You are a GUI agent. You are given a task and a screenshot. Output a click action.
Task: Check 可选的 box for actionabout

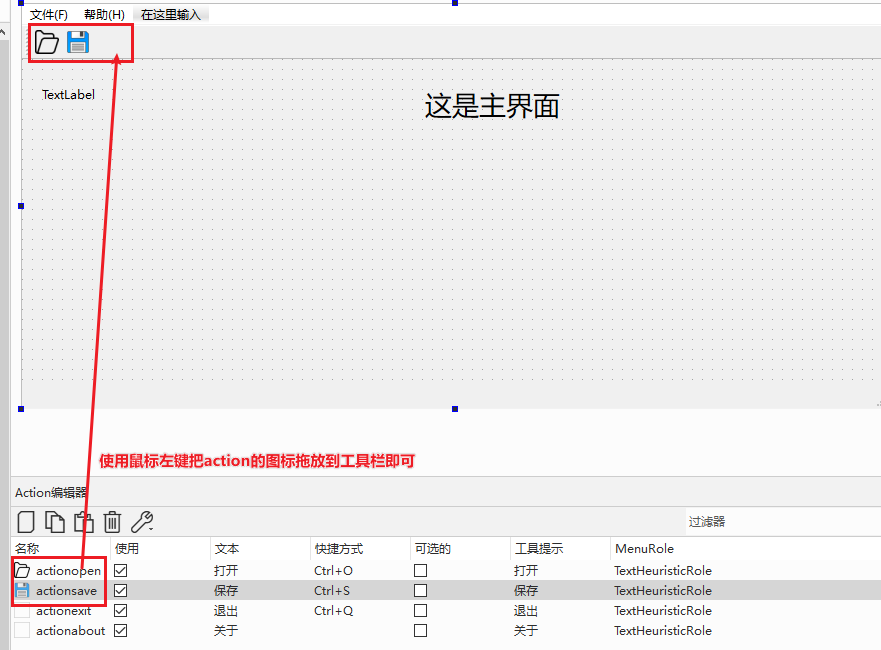(x=420, y=630)
